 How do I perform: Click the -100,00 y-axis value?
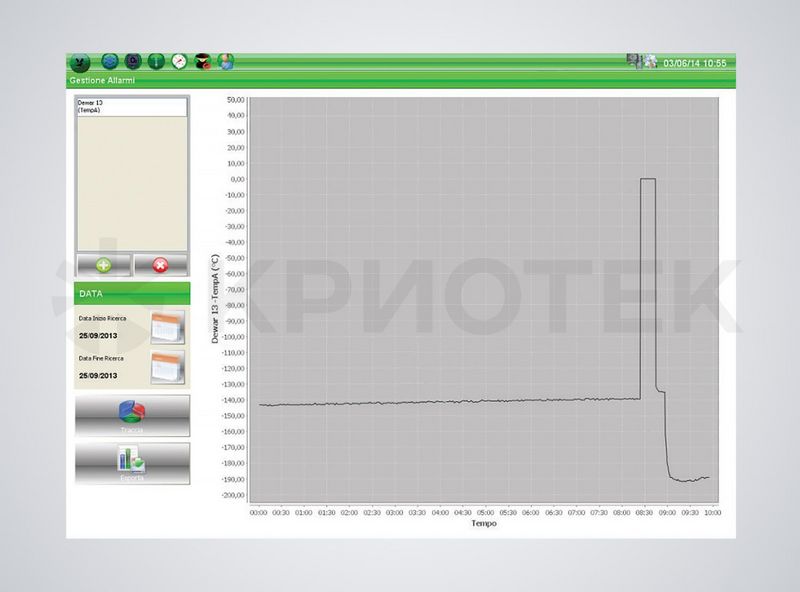click(x=234, y=337)
